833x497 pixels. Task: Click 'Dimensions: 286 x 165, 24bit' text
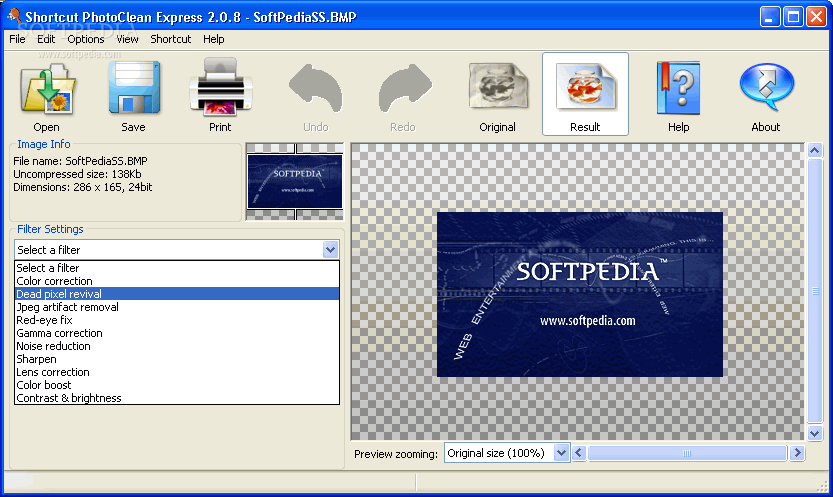pyautogui.click(x=82, y=187)
